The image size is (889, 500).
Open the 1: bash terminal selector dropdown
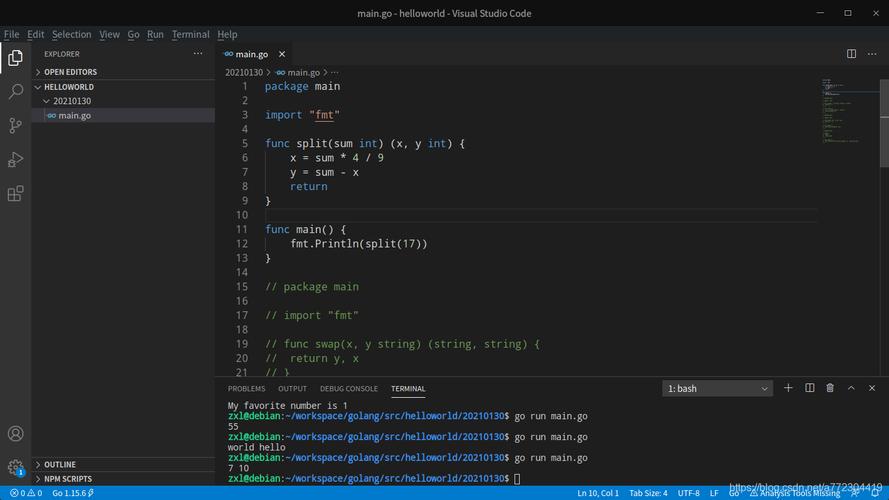click(717, 388)
